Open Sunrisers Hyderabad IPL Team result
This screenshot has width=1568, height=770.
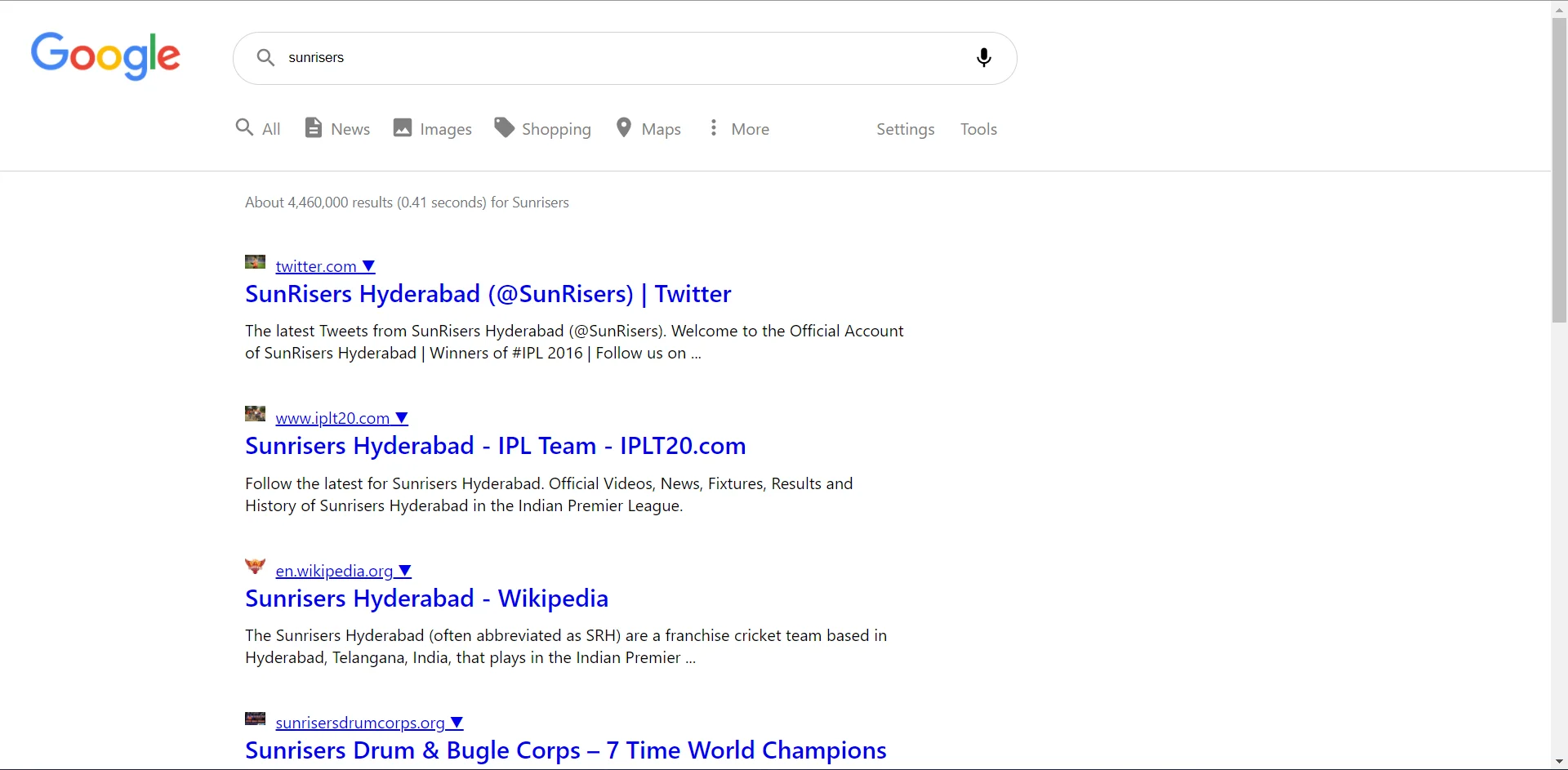(x=496, y=446)
